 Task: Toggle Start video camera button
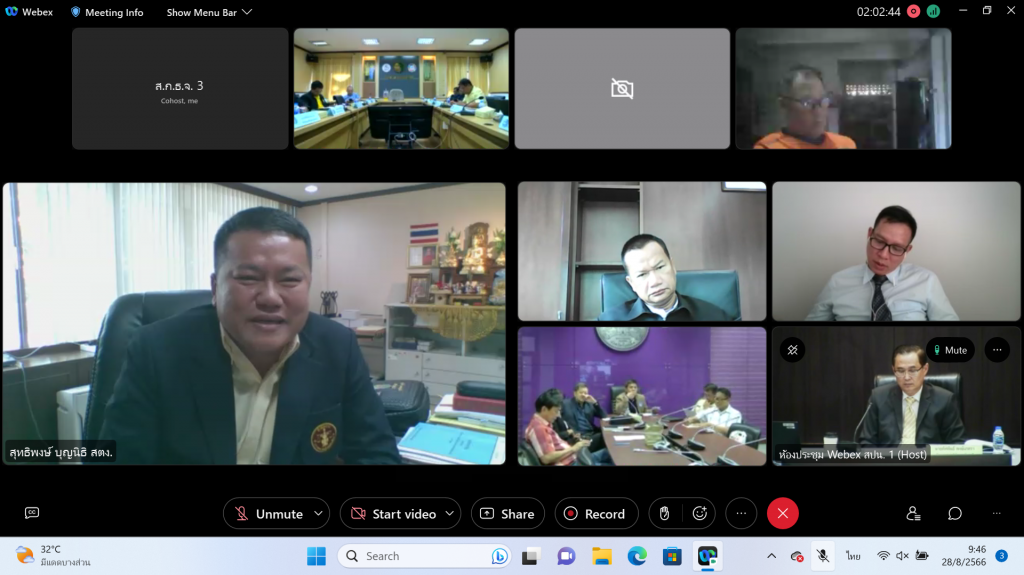392,513
